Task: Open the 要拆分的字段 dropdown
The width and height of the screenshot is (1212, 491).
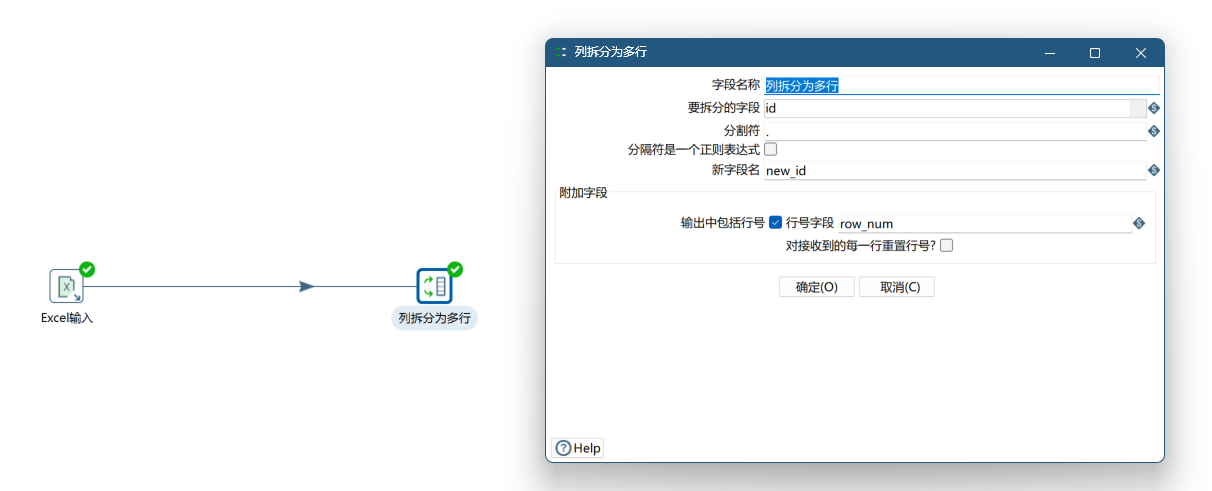Action: 1138,108
